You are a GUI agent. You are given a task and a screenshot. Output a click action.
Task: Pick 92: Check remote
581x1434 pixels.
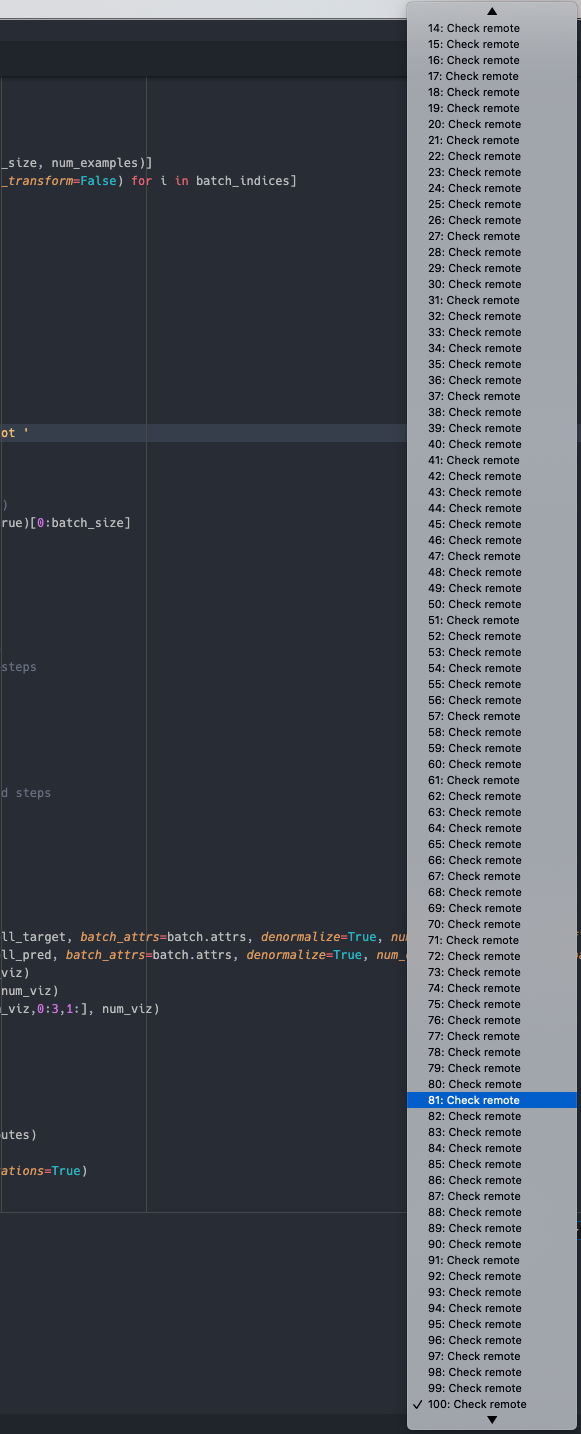pyautogui.click(x=492, y=1276)
